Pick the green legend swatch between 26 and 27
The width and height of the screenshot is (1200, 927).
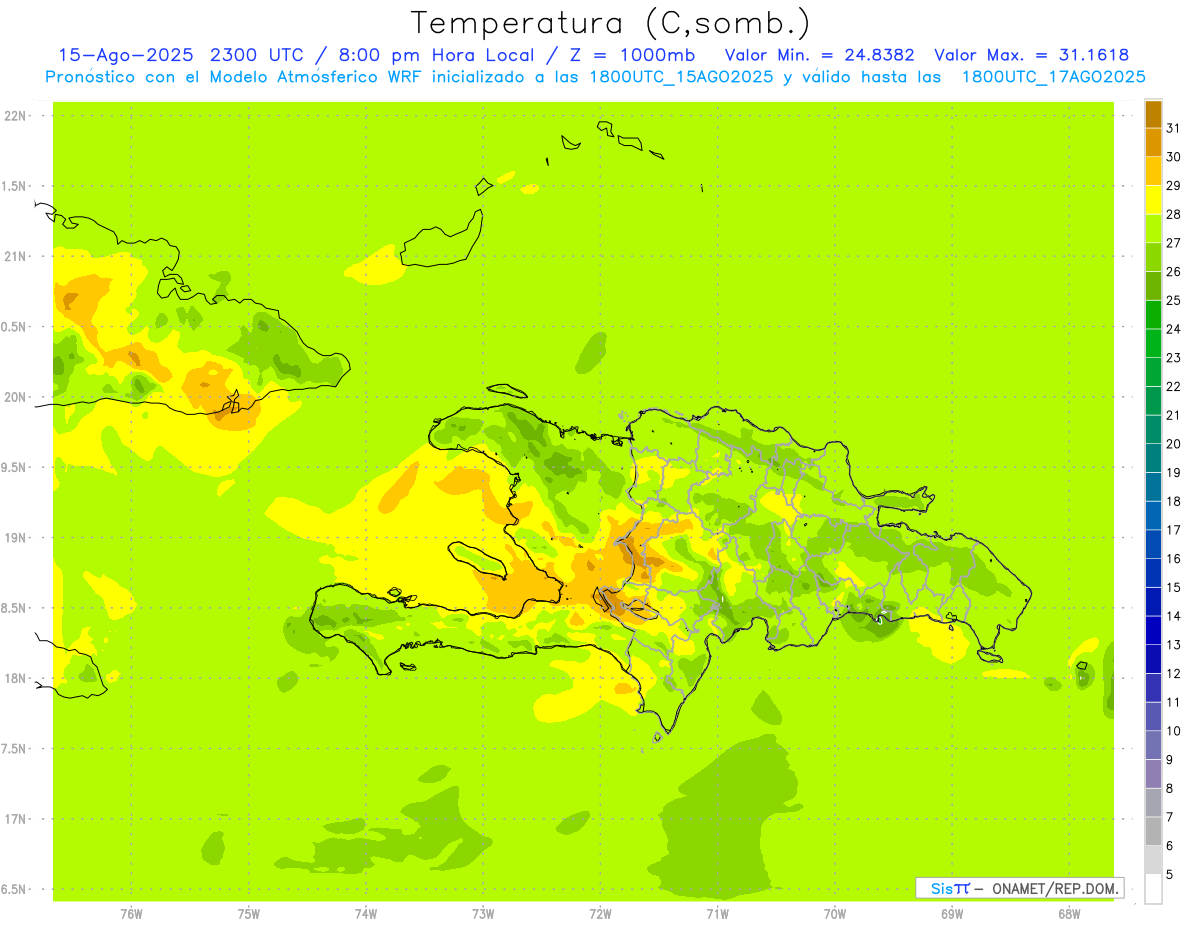coord(1153,257)
